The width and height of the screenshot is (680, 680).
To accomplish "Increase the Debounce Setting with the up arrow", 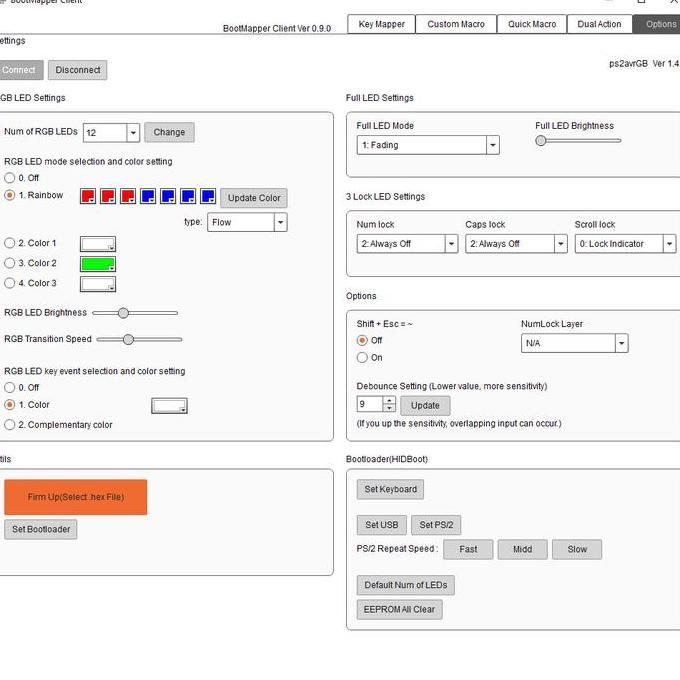I will 389,400.
